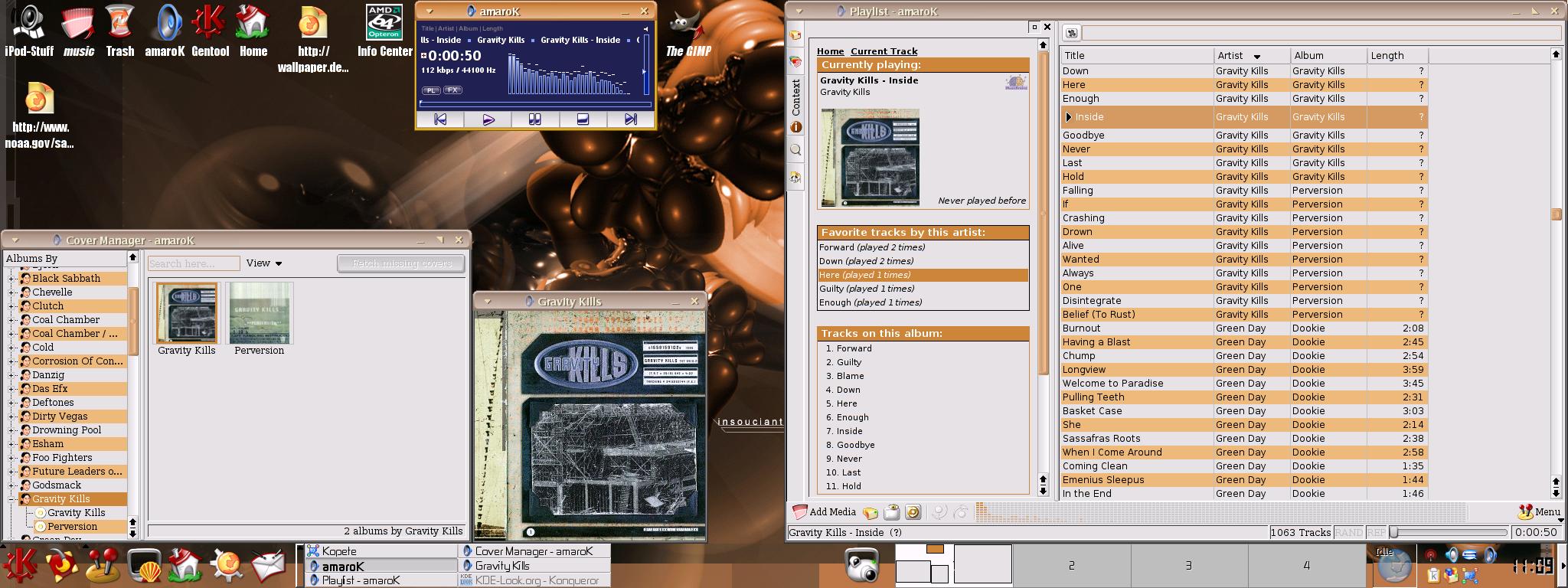
Task: Open the View dropdown in Cover Manager
Action: (264, 263)
